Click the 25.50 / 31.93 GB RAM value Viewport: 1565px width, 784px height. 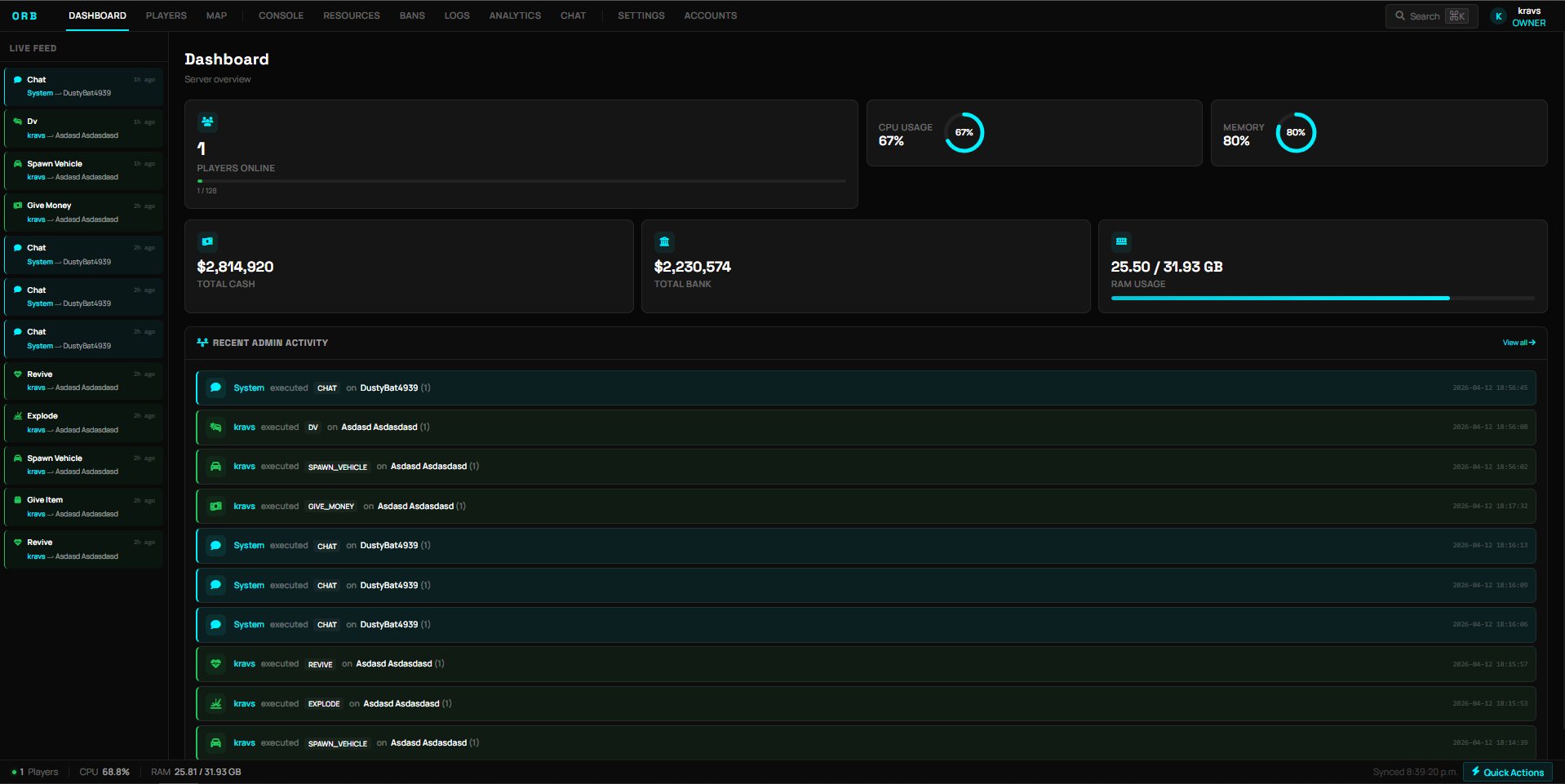(x=1167, y=267)
